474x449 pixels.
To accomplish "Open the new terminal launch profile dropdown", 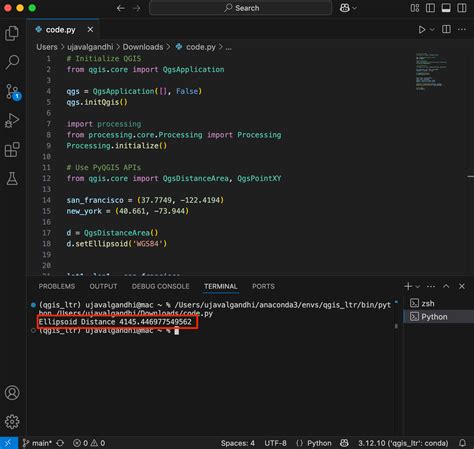I will click(418, 286).
